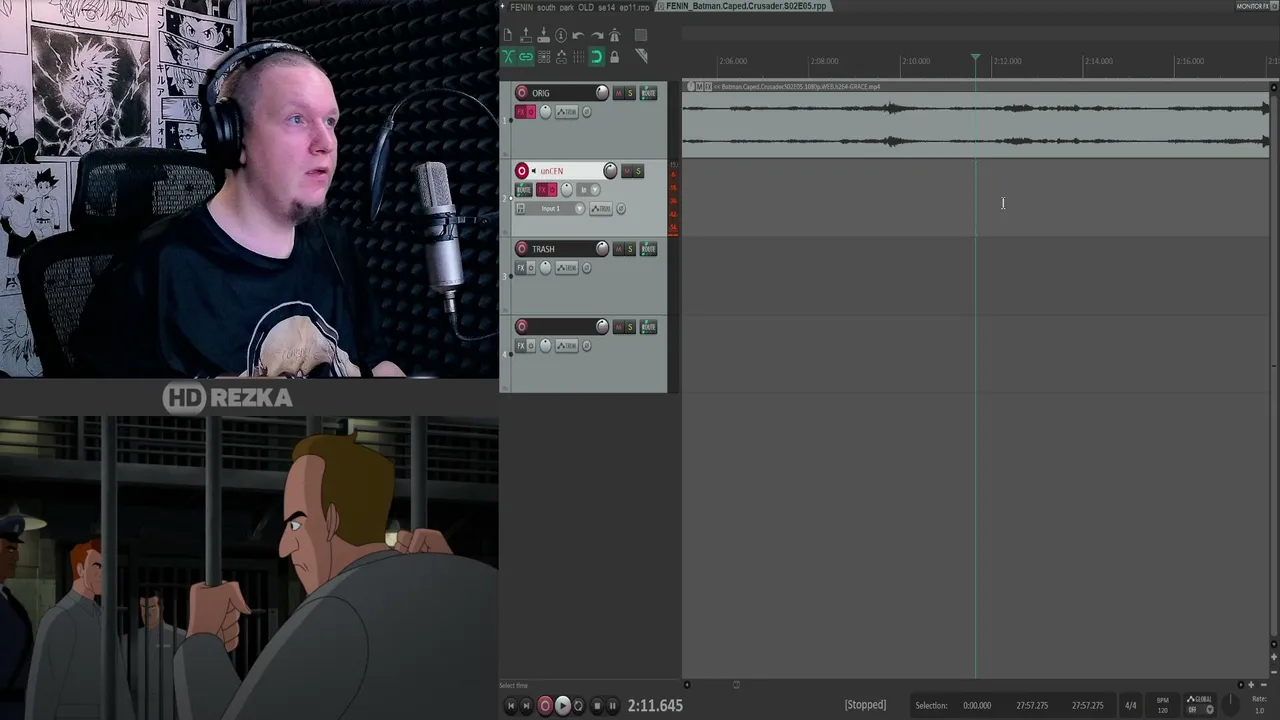Viewport: 1280px width, 720px height.
Task: Pause playback in transport
Action: [x=613, y=706]
